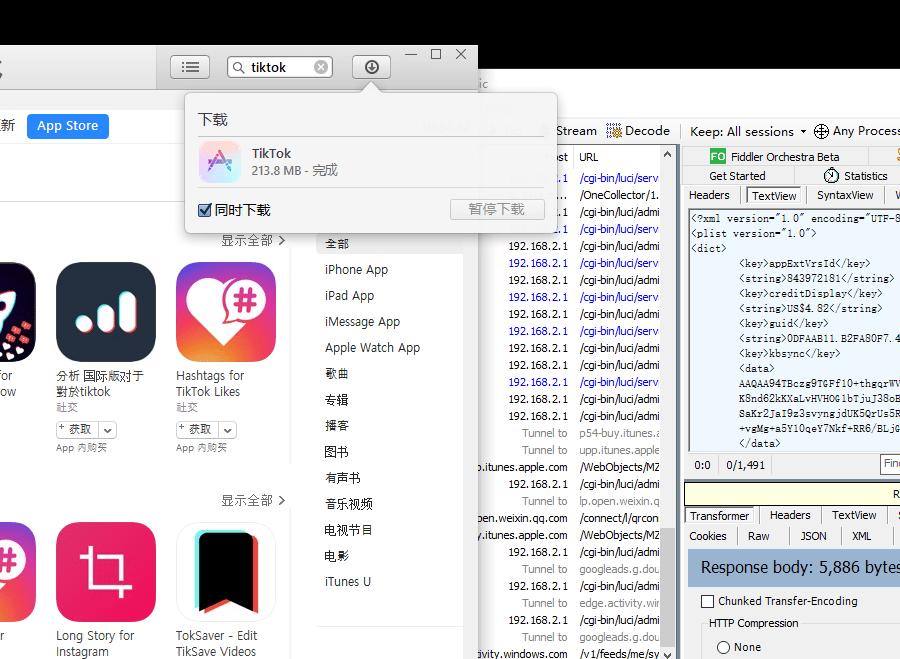Image resolution: width=900 pixels, height=659 pixels.
Task: Select the App Store tab
Action: (x=67, y=125)
